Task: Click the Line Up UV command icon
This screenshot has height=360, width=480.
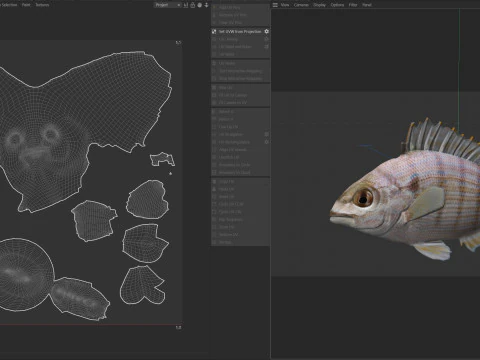Action: click(214, 127)
